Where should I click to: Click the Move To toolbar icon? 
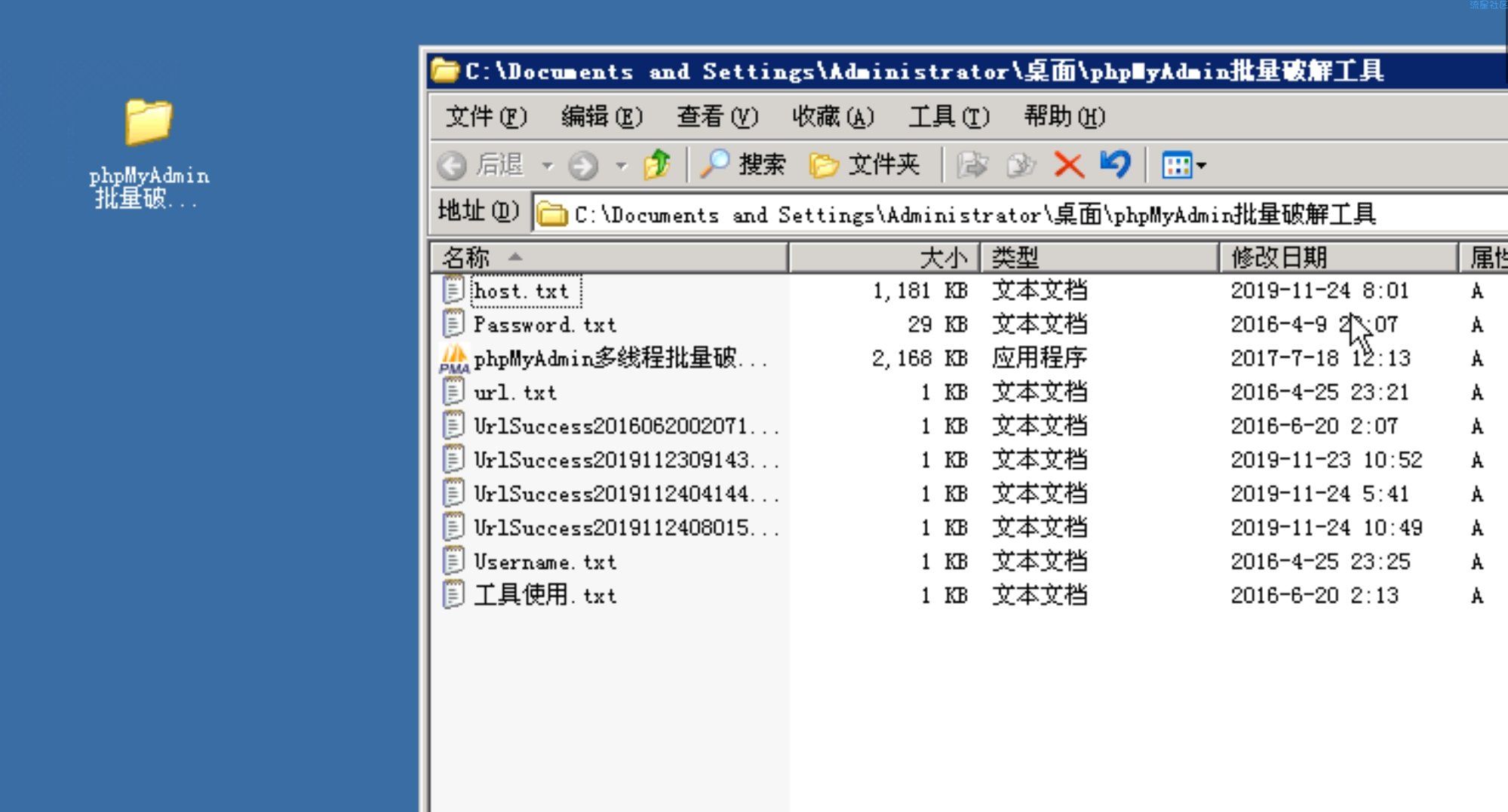coord(972,164)
